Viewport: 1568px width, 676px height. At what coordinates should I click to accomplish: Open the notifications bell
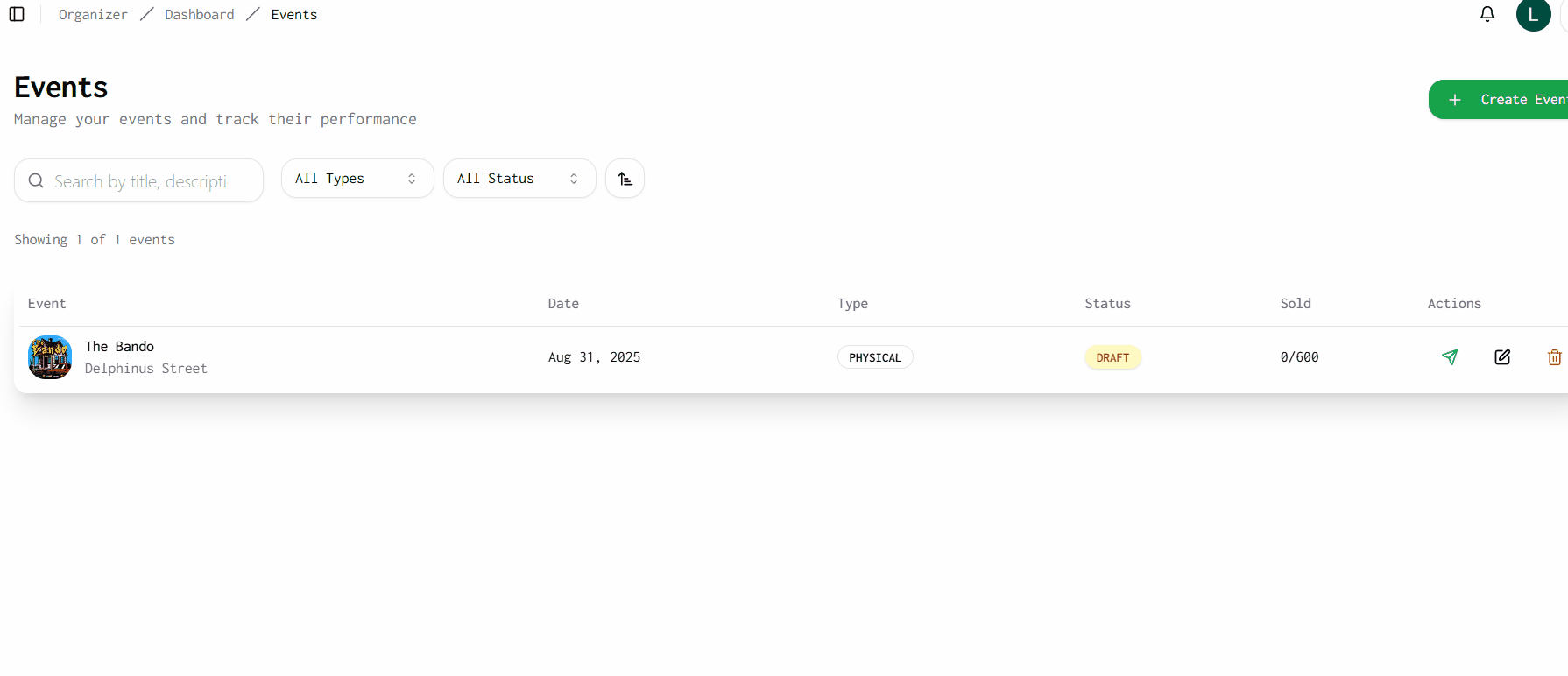[x=1487, y=14]
